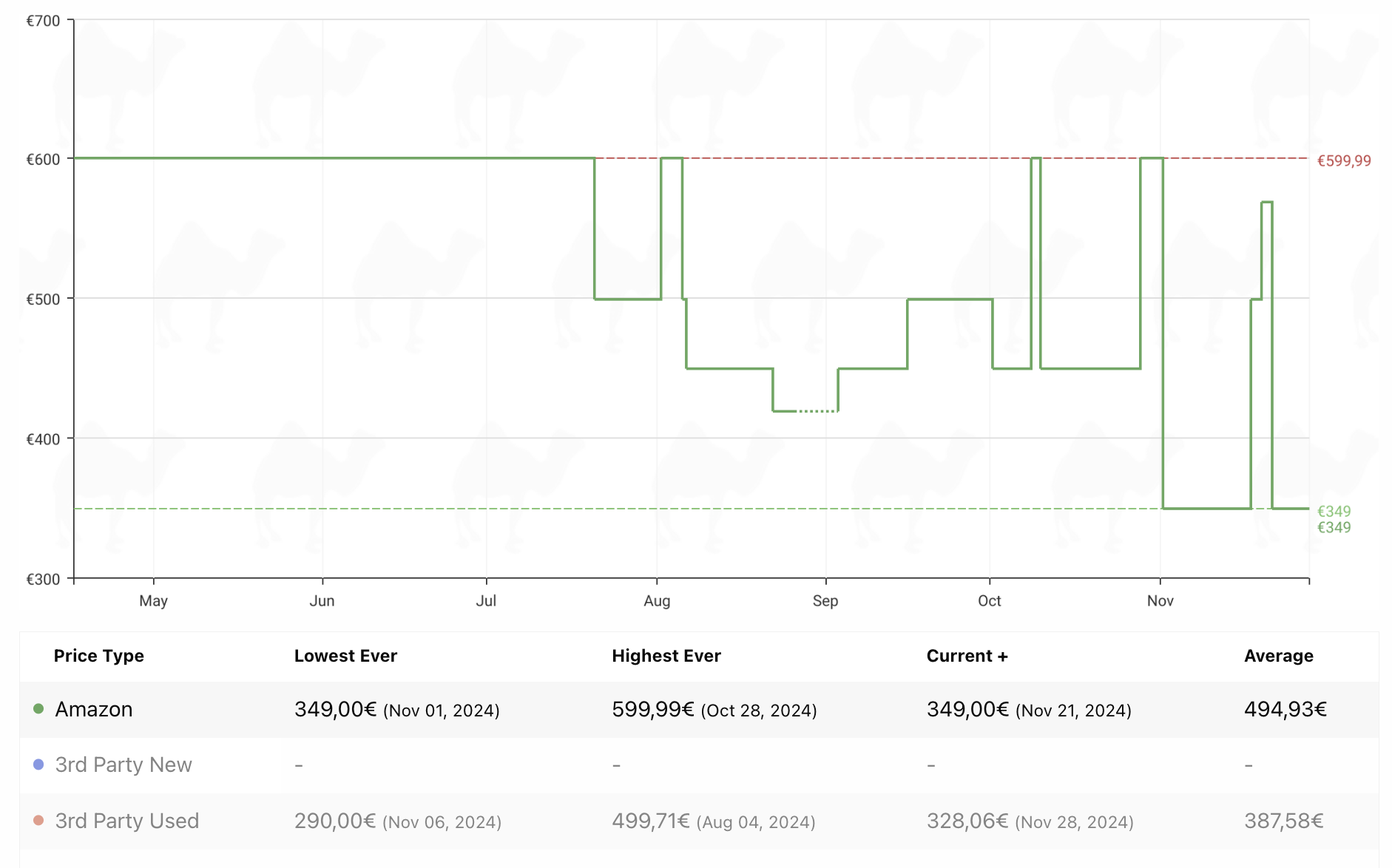
Task: Click Amazon's lowest ever price, Nov 01, 2024
Action: [x=396, y=710]
